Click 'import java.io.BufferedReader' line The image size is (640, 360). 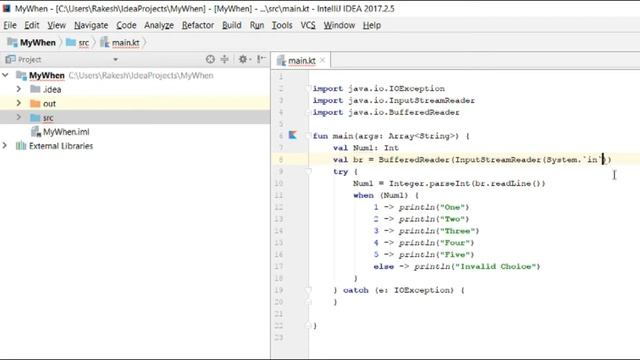tap(386, 112)
